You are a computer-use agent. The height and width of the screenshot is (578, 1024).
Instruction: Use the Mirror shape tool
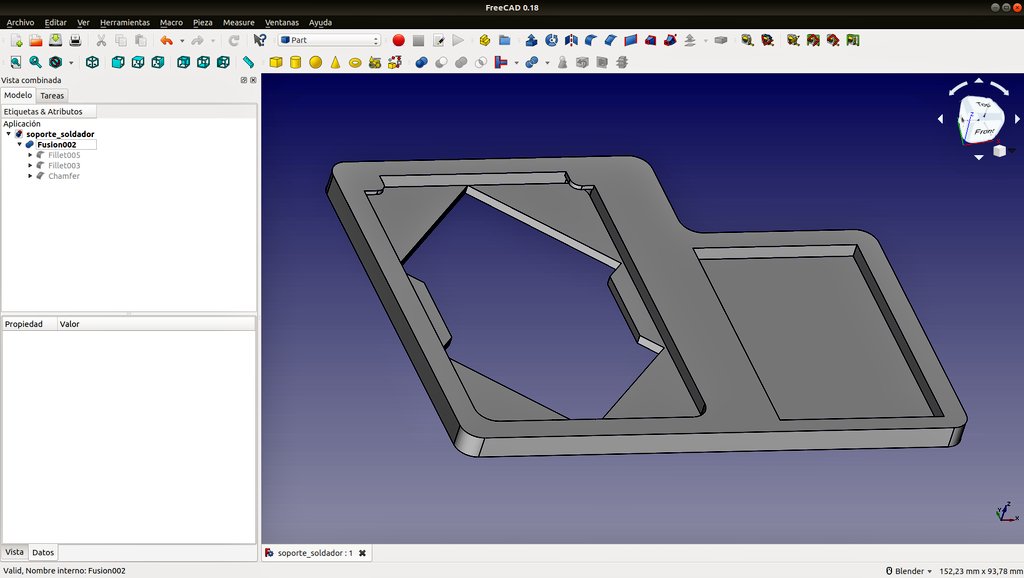pos(571,40)
